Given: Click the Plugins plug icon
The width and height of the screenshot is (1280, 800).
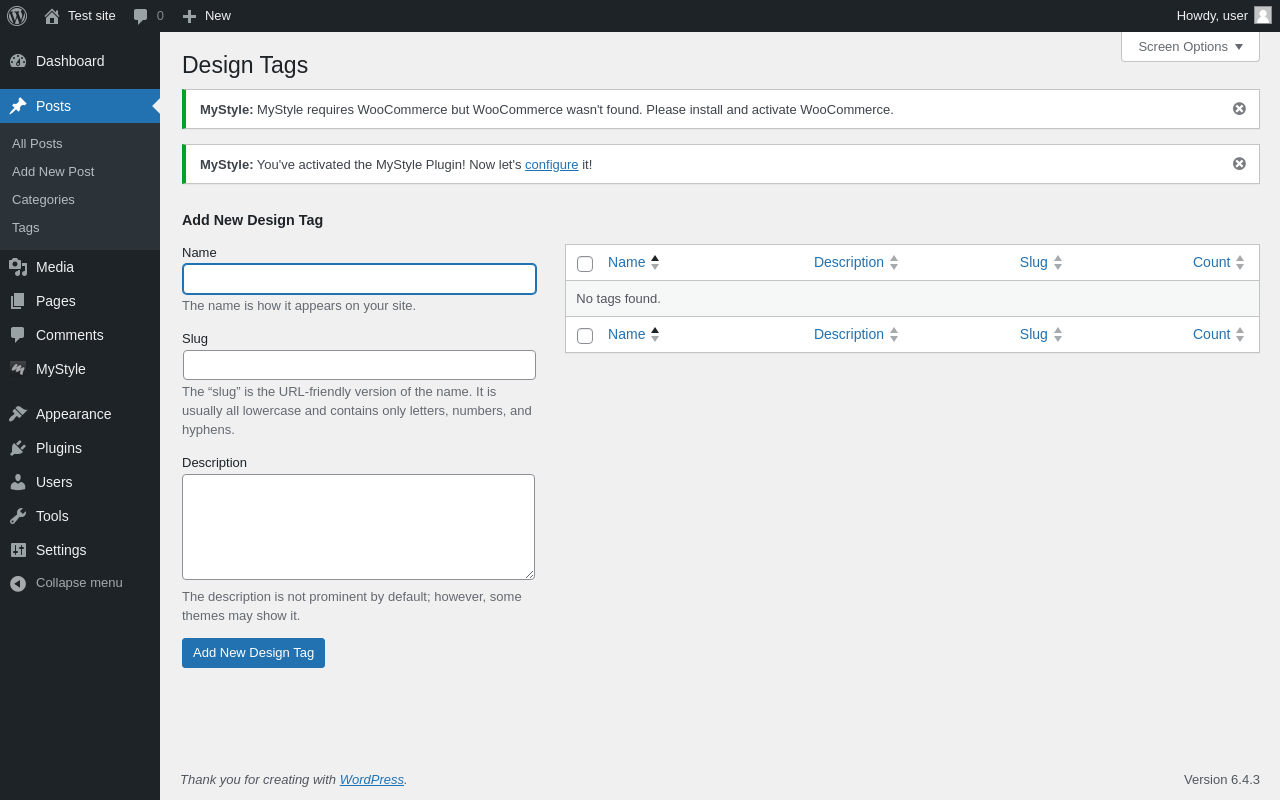Looking at the screenshot, I should [x=18, y=448].
